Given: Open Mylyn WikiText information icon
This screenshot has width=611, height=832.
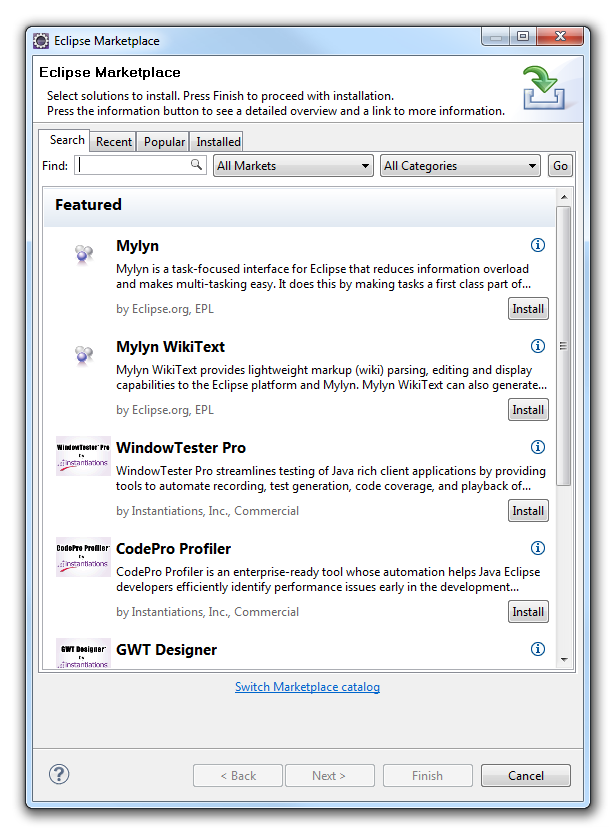Looking at the screenshot, I should coord(537,346).
